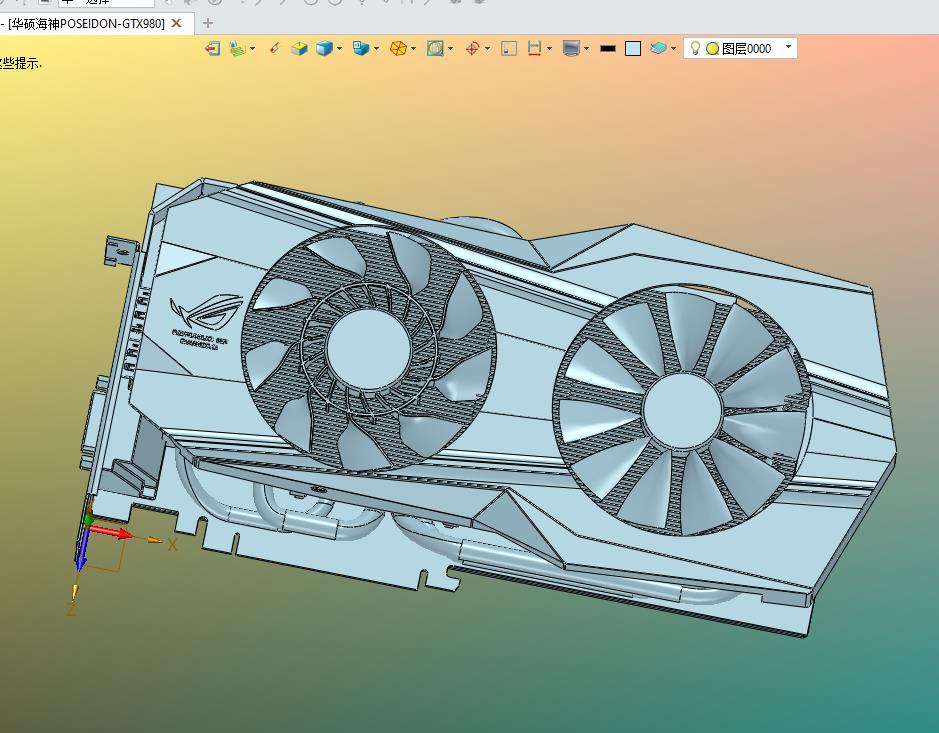Toggle the lightbulb layer visibility icon

point(695,48)
